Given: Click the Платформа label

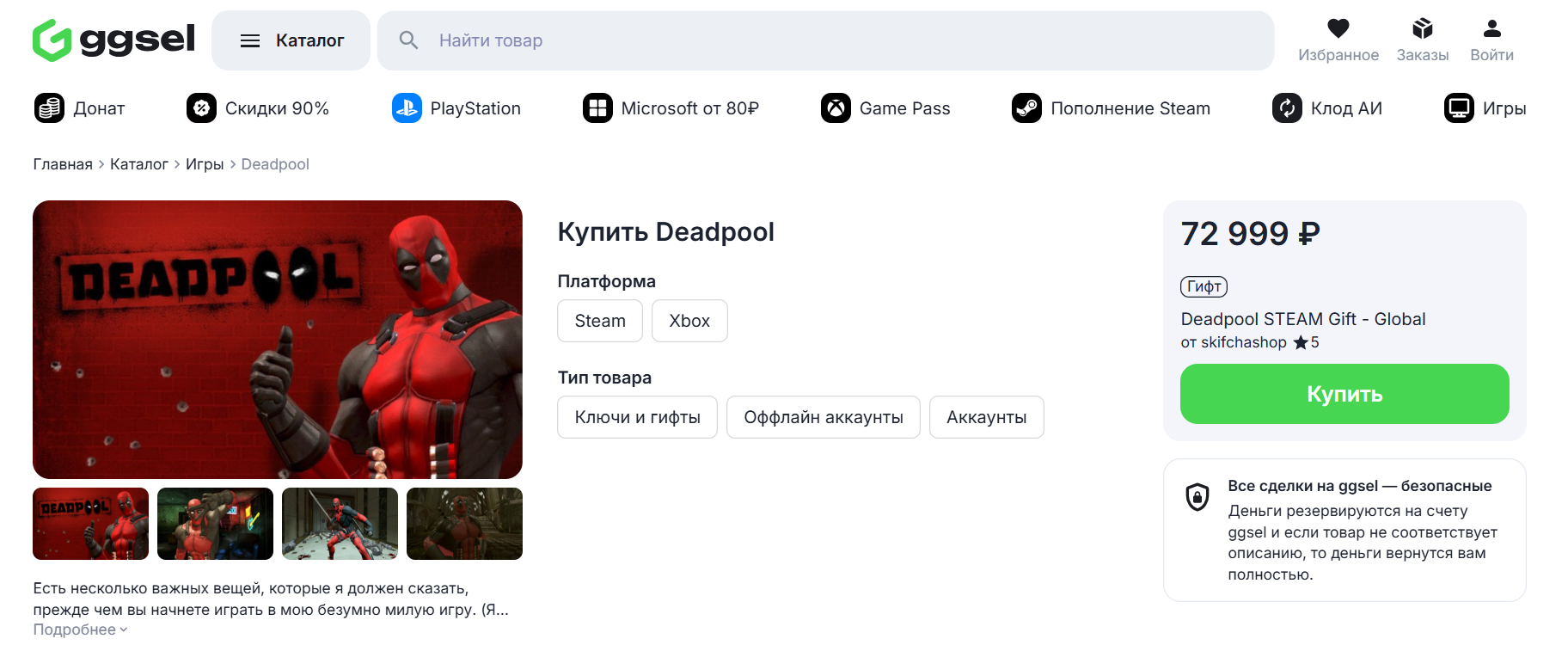Looking at the screenshot, I should (x=607, y=281).
